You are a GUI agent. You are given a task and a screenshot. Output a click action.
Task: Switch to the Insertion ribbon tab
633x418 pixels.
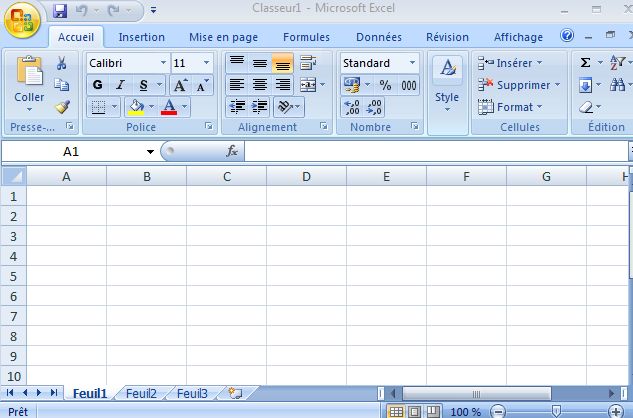(142, 37)
